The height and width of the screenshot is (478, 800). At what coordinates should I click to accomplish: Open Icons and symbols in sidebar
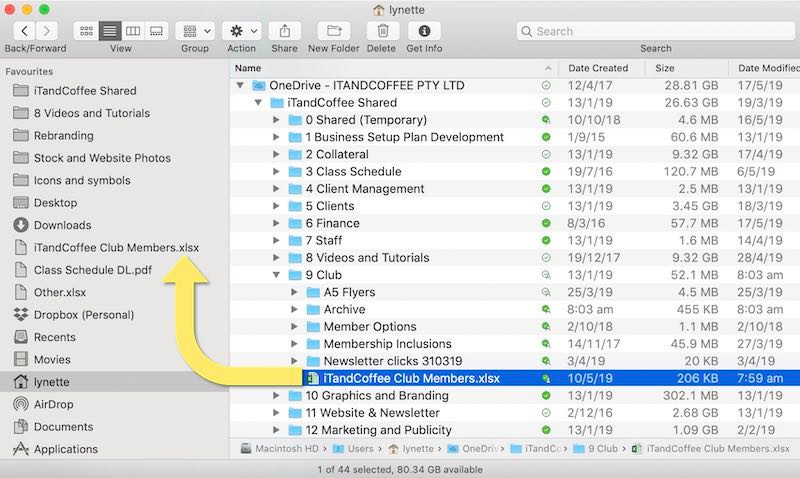(x=82, y=181)
